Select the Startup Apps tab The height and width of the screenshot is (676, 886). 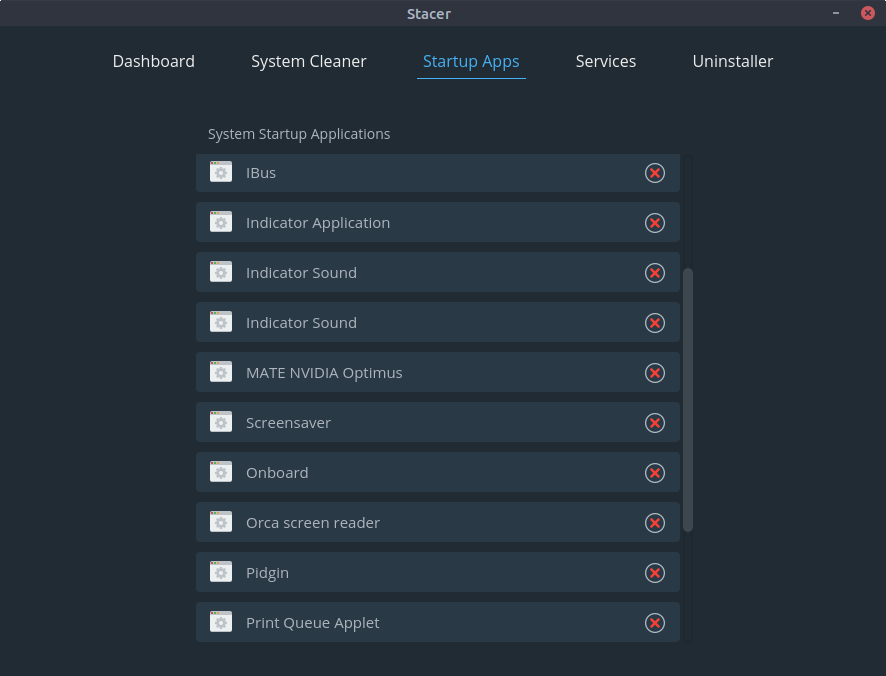coord(471,61)
